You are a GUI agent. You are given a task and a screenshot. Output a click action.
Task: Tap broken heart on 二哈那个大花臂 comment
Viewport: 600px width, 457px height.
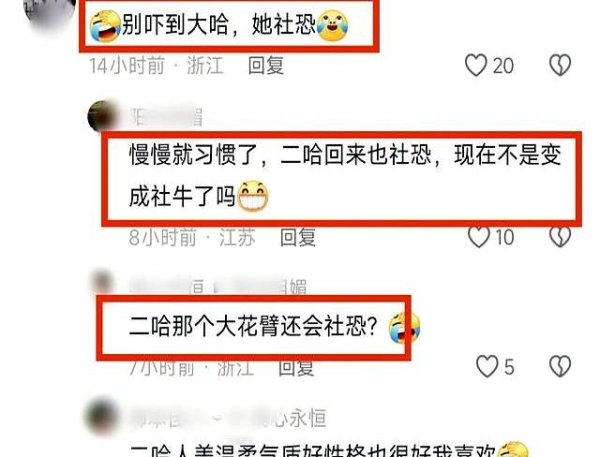(560, 366)
